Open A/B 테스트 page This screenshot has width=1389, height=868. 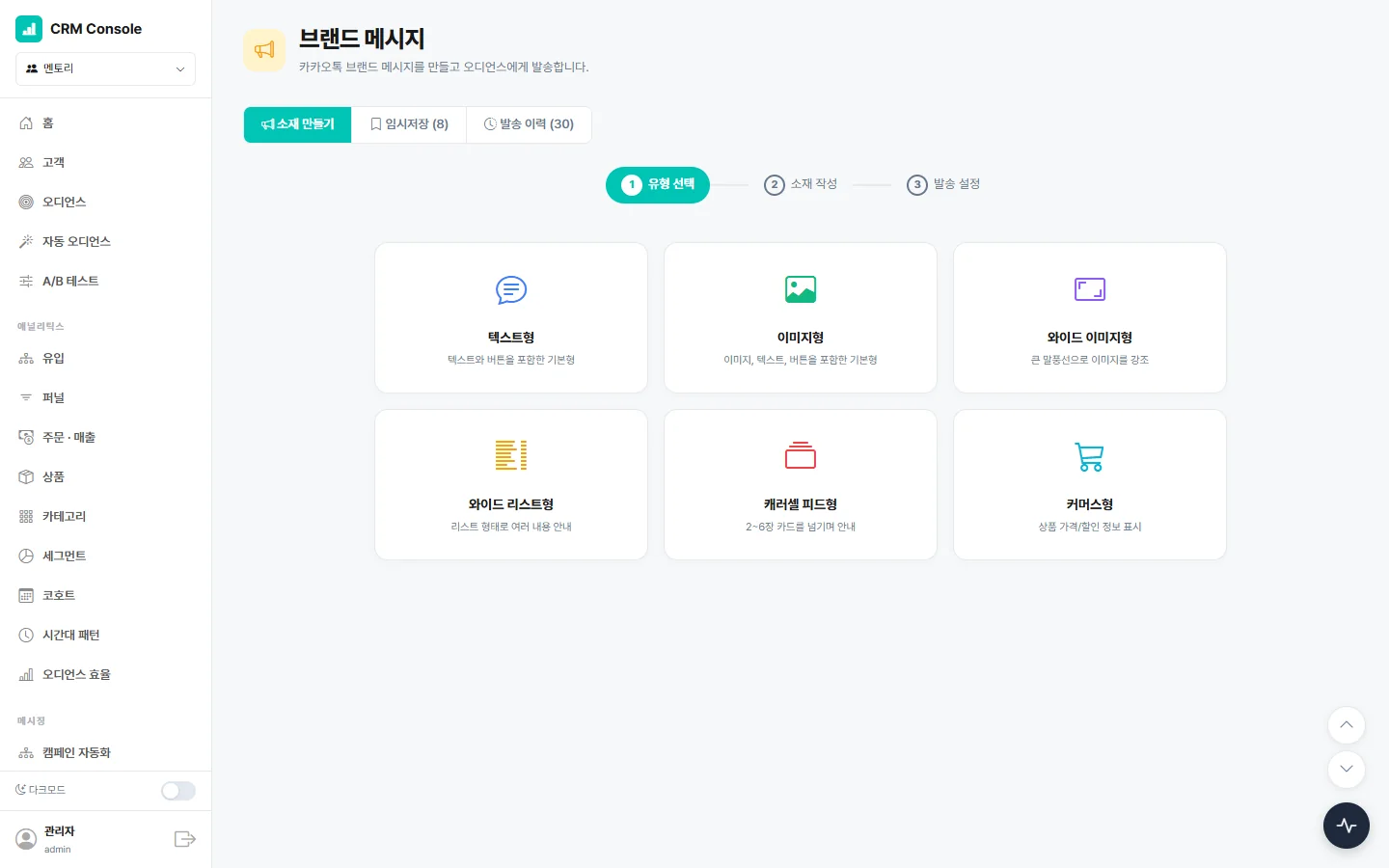106,282
